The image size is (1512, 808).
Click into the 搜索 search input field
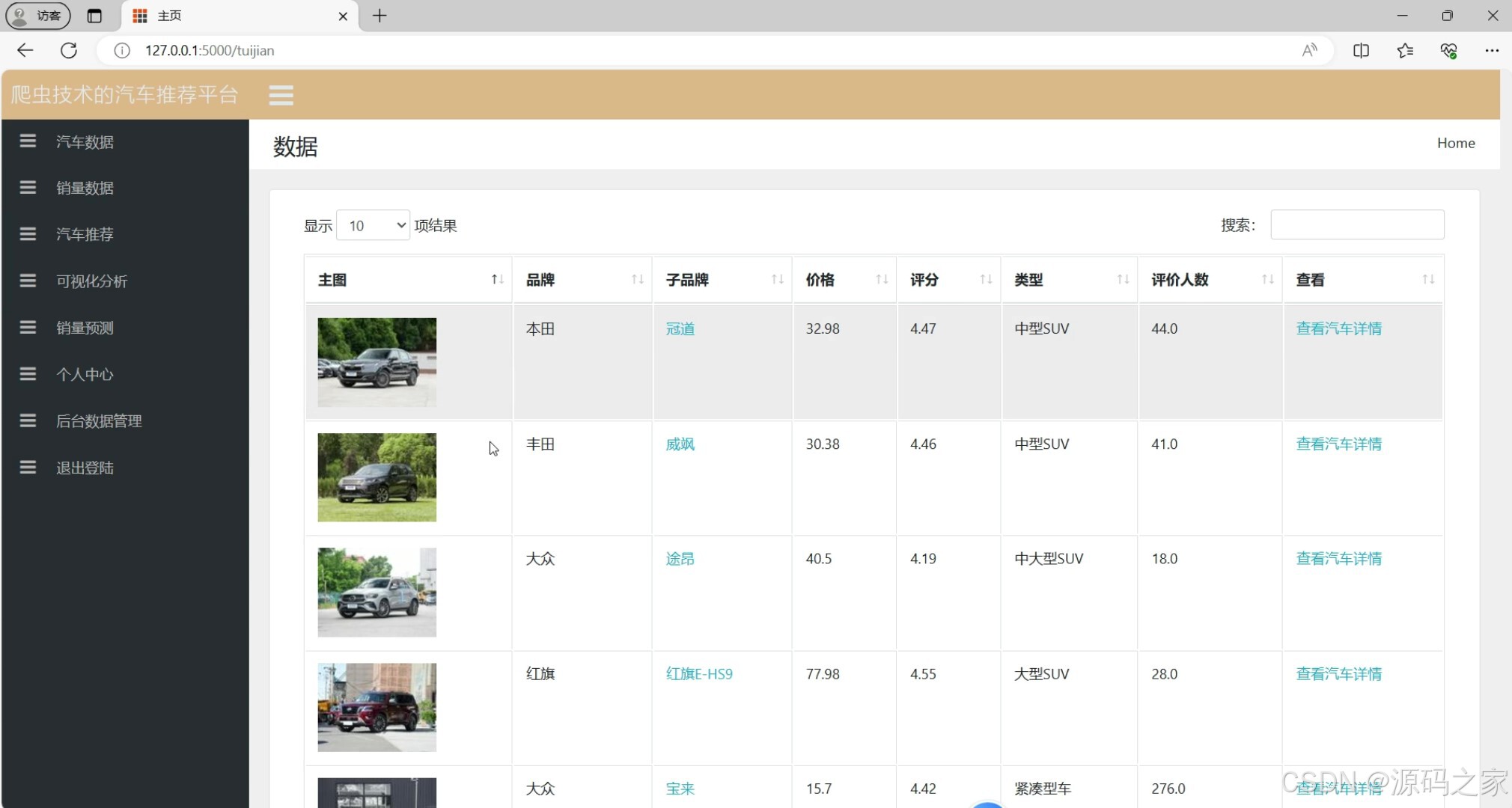click(x=1356, y=224)
